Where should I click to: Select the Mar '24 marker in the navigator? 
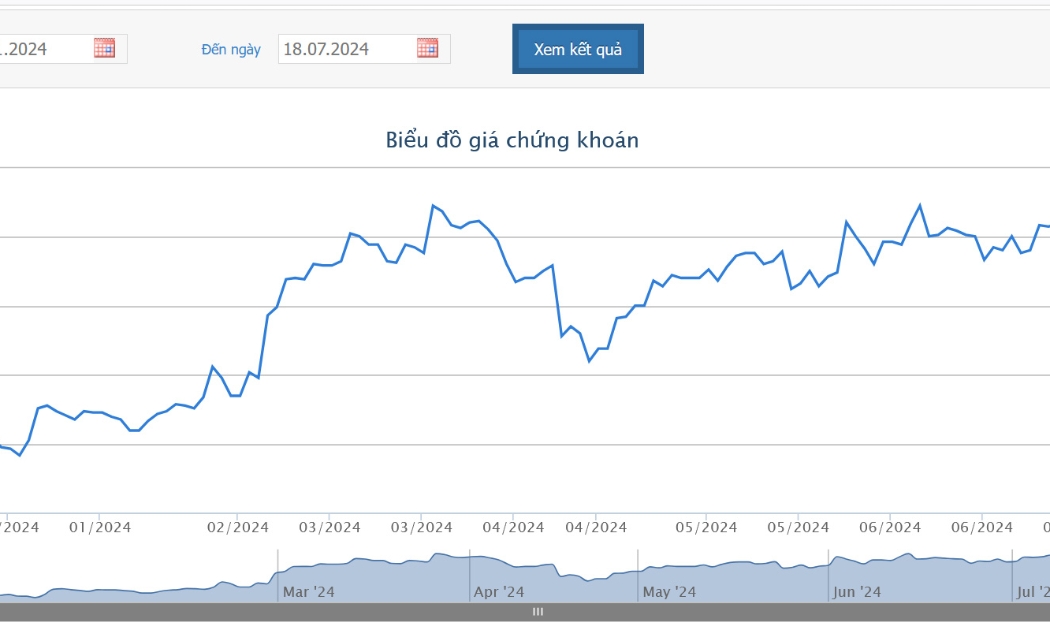pos(309,592)
